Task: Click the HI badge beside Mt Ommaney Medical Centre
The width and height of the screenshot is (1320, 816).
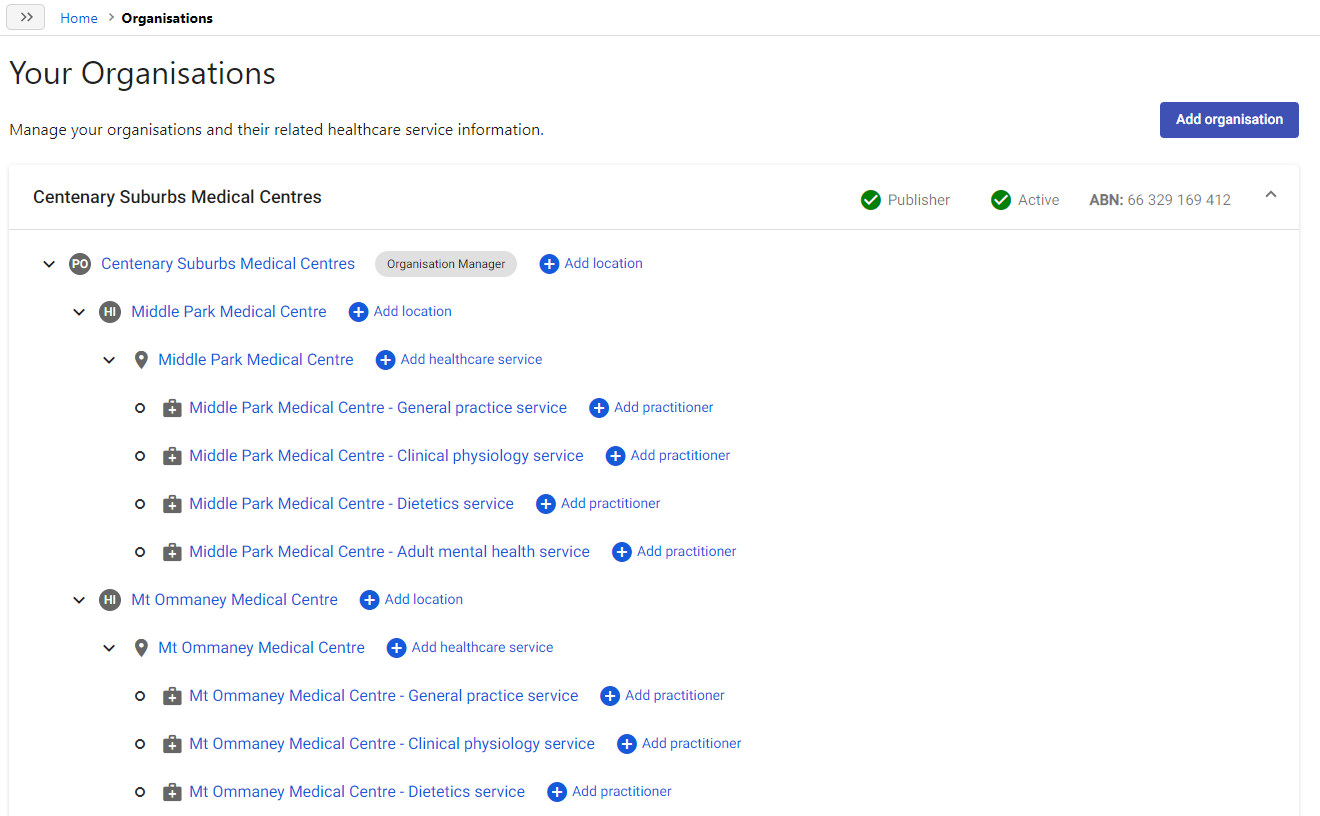Action: (110, 600)
